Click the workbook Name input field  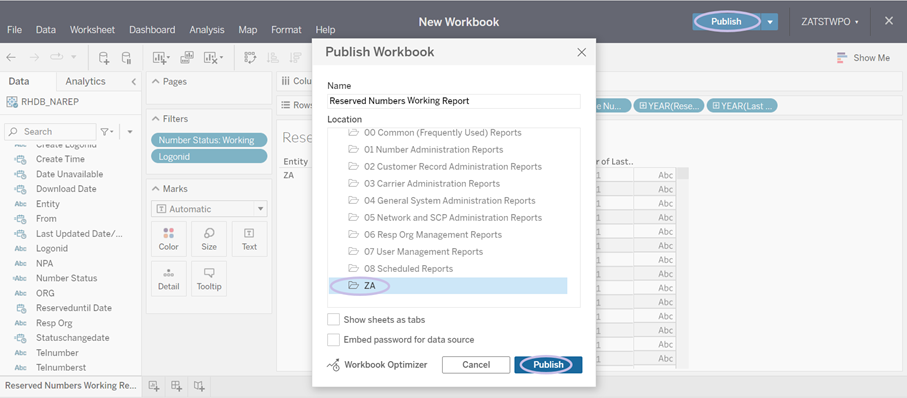click(x=454, y=101)
